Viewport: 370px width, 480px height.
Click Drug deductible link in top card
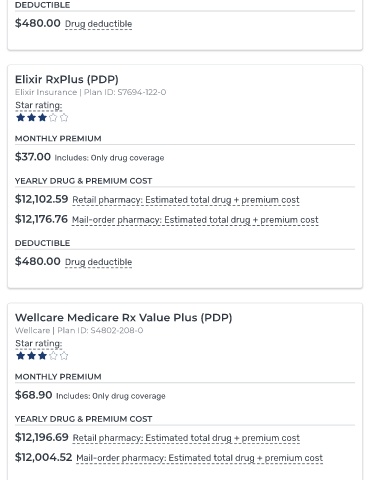[x=98, y=24]
